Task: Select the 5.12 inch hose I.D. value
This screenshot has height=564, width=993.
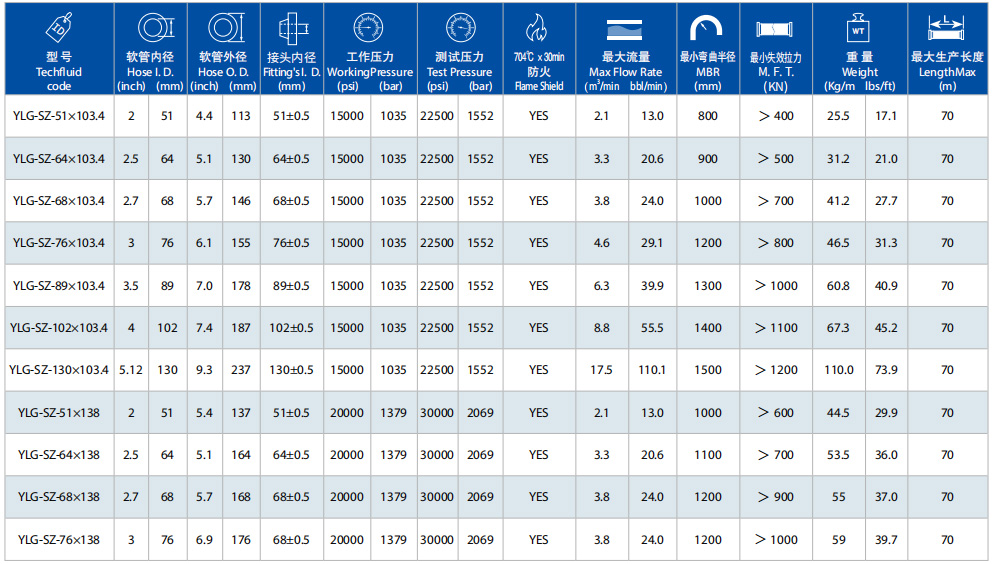Action: pos(131,370)
